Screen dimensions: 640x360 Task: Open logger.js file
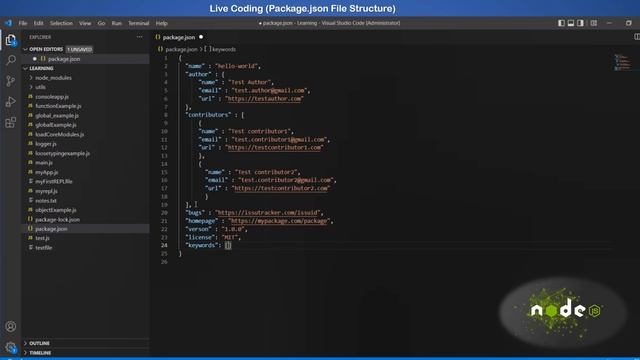pos(46,144)
